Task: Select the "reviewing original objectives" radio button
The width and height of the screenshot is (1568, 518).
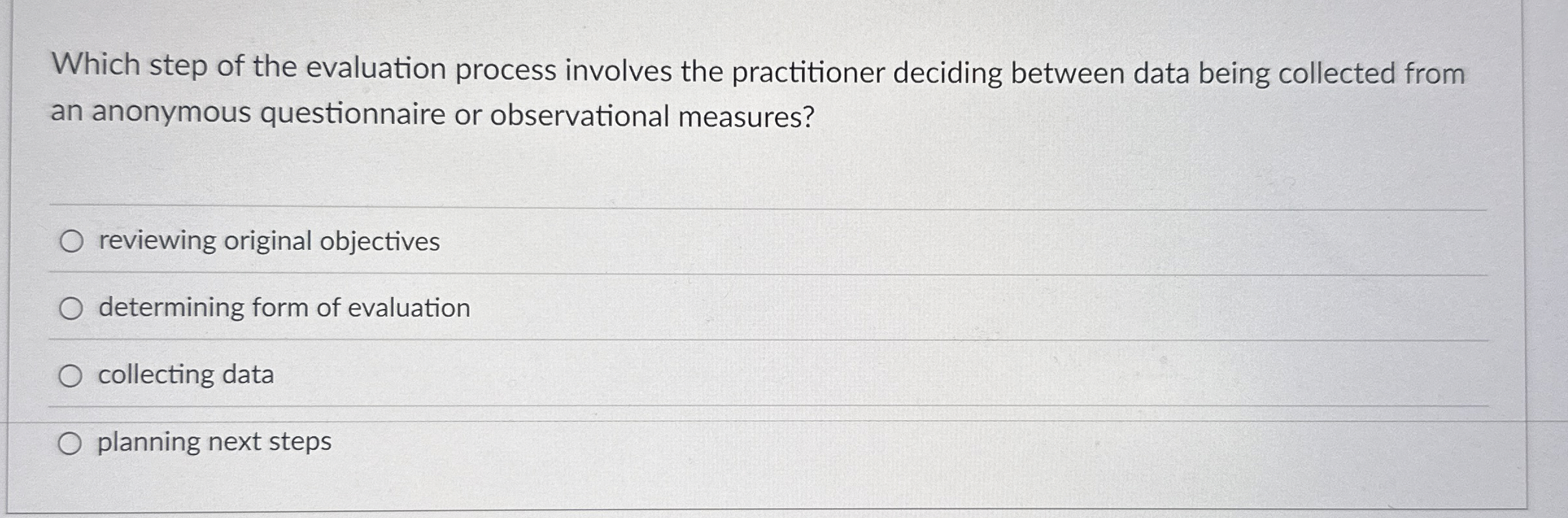Action: click(x=72, y=241)
